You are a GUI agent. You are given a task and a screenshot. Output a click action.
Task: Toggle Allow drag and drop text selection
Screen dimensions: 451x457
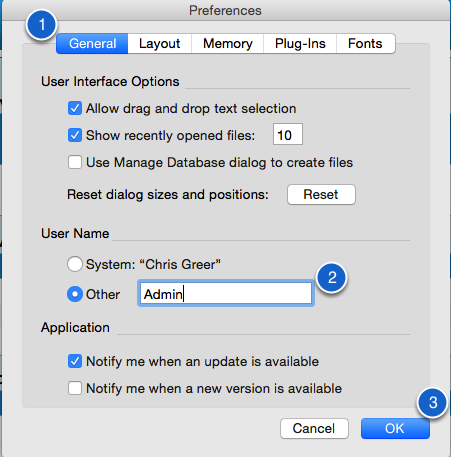[75, 108]
